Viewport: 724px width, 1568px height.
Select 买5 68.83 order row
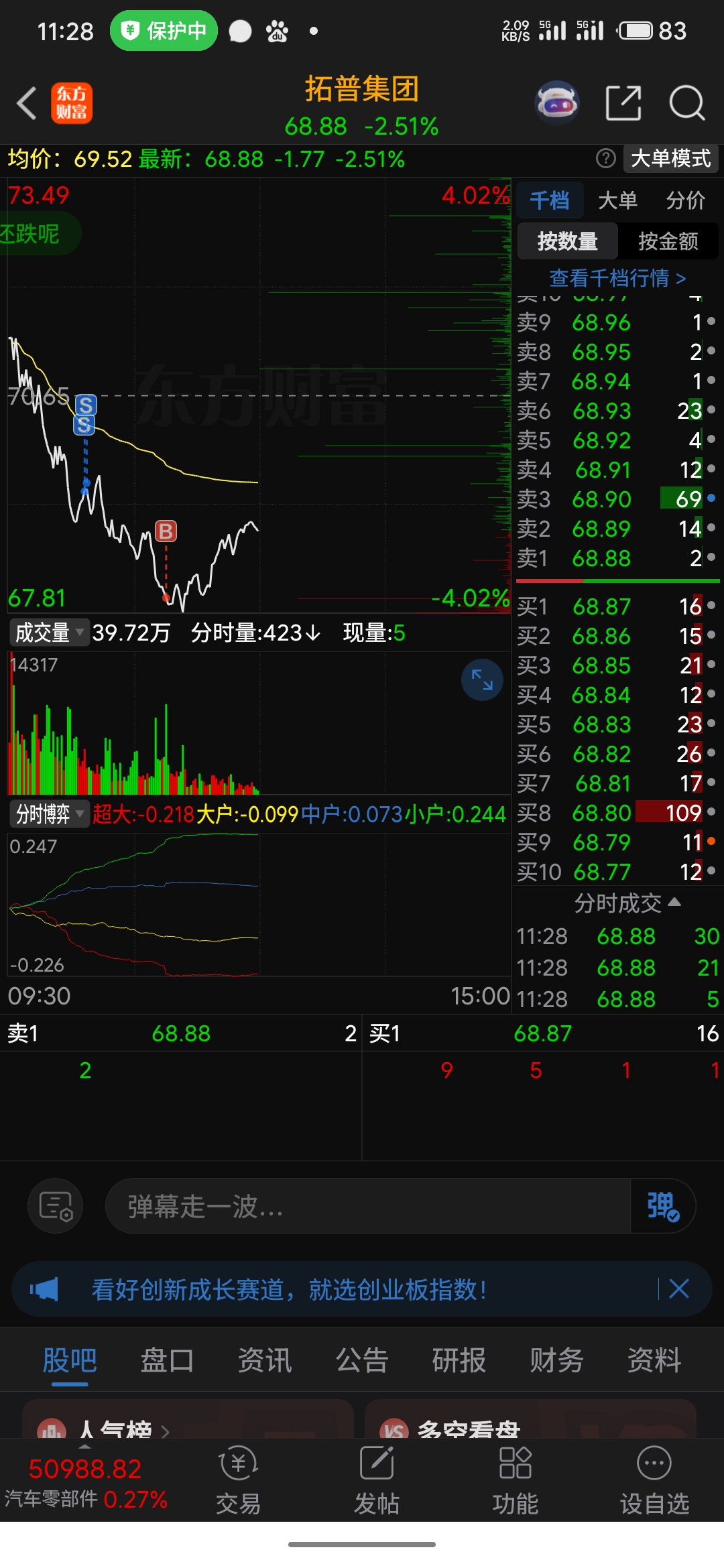[x=617, y=724]
